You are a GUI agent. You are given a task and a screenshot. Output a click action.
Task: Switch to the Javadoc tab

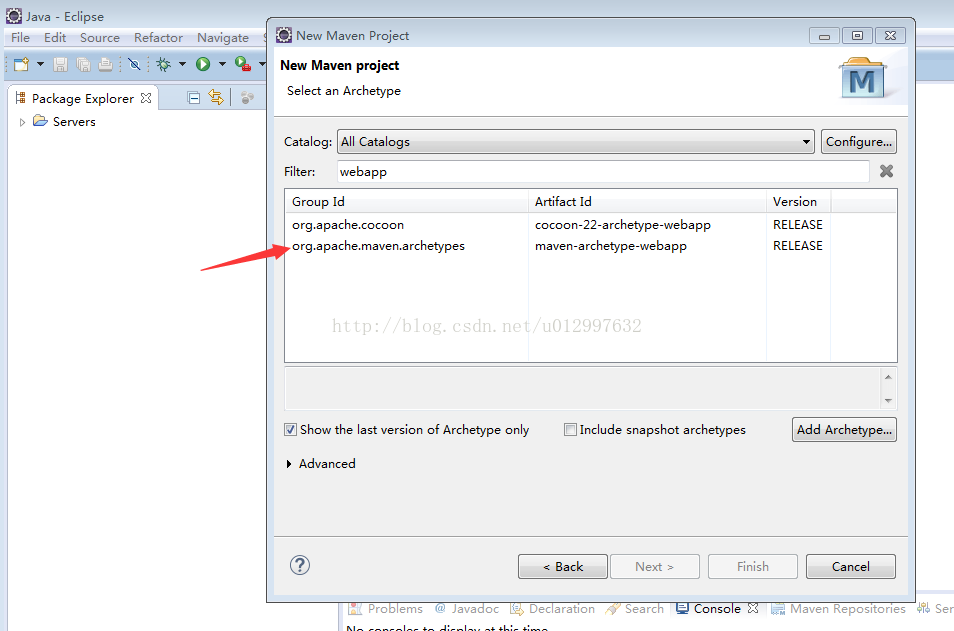click(467, 608)
